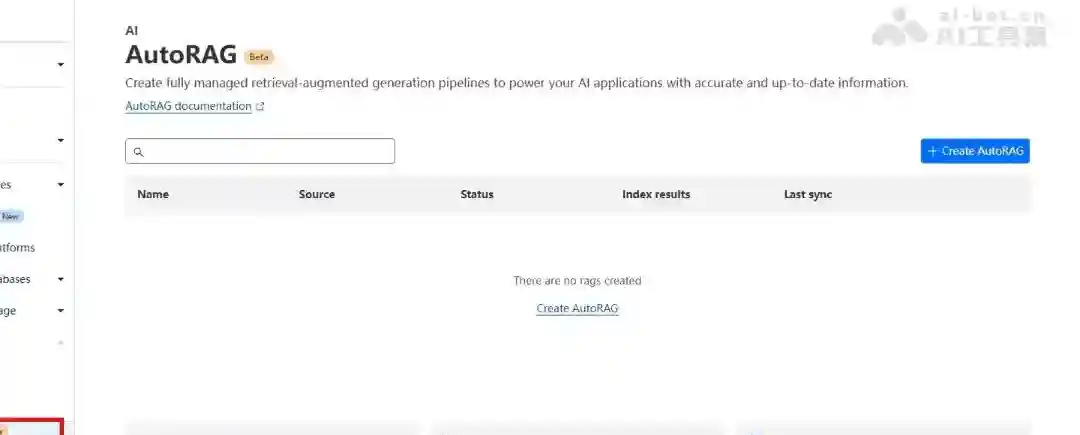The width and height of the screenshot is (1080, 435).
Task: Click the Index results column header
Action: click(656, 194)
